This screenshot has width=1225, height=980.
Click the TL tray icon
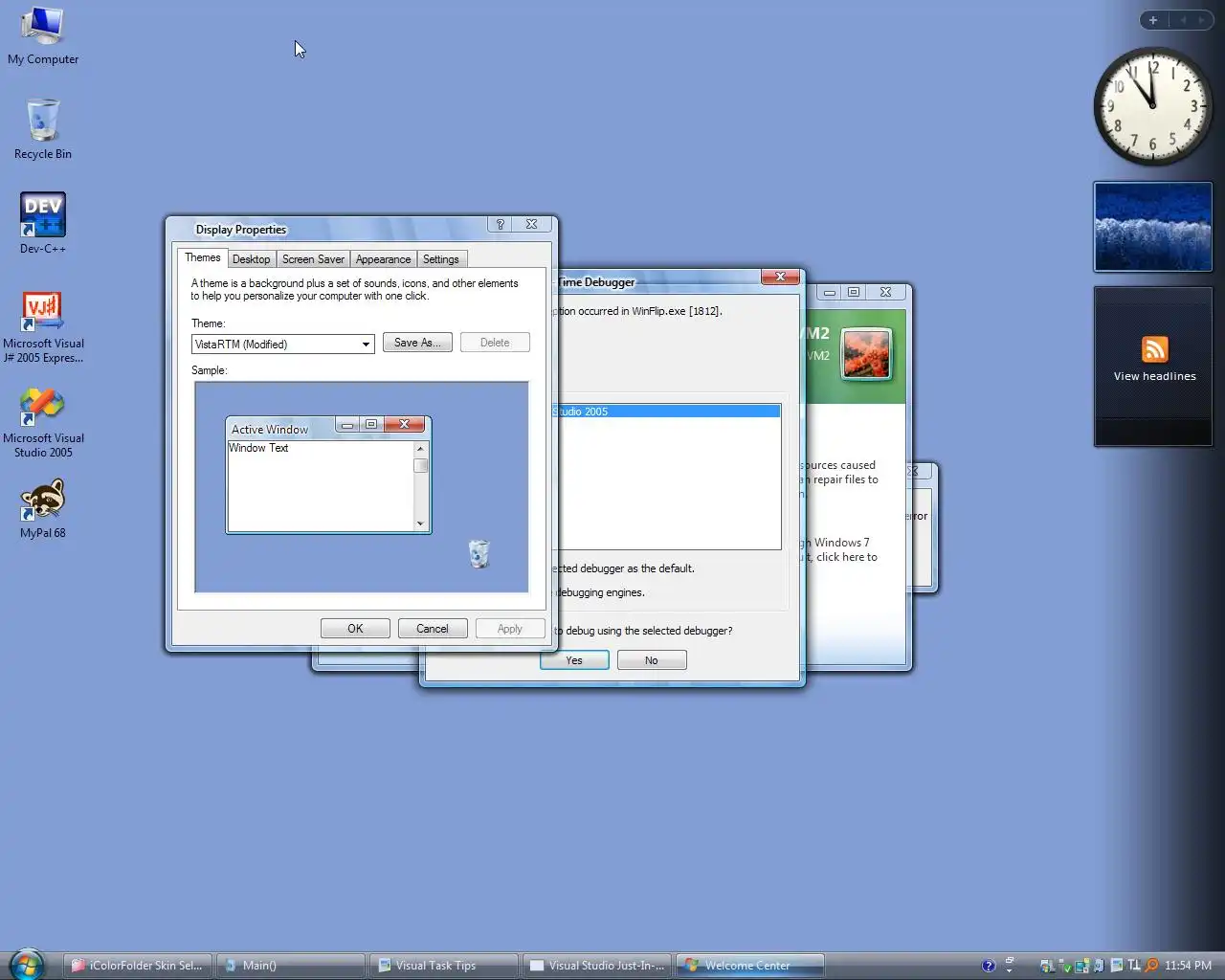1134,966
